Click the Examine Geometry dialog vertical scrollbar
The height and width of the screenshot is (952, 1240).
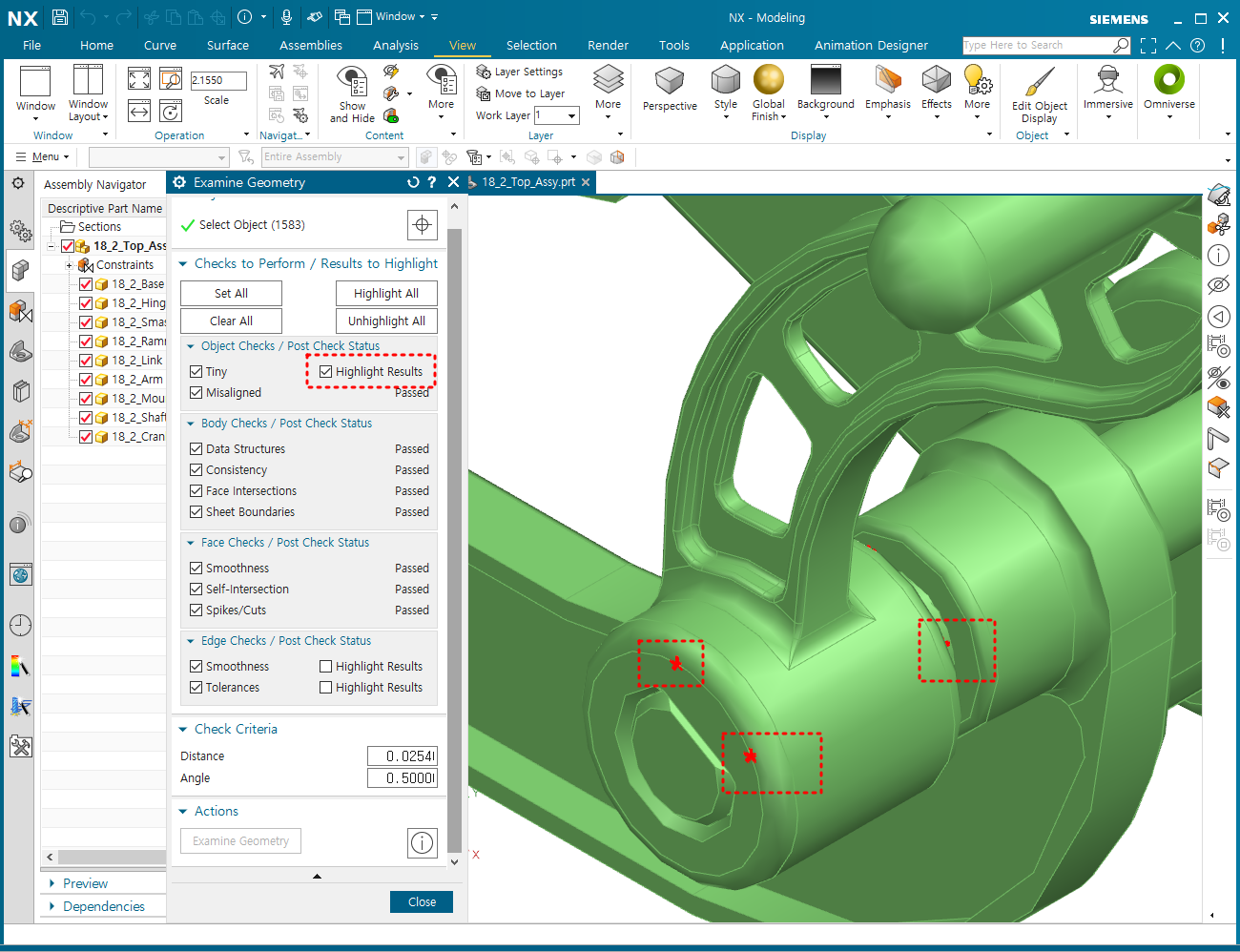pos(454,539)
